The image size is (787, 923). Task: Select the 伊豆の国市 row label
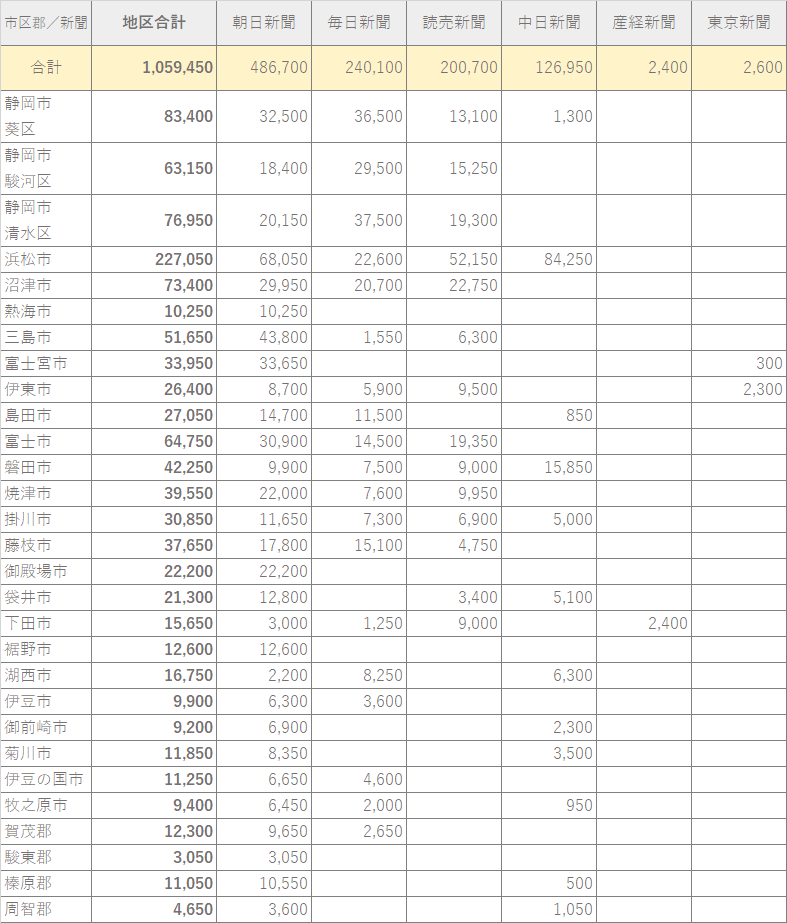tap(46, 779)
